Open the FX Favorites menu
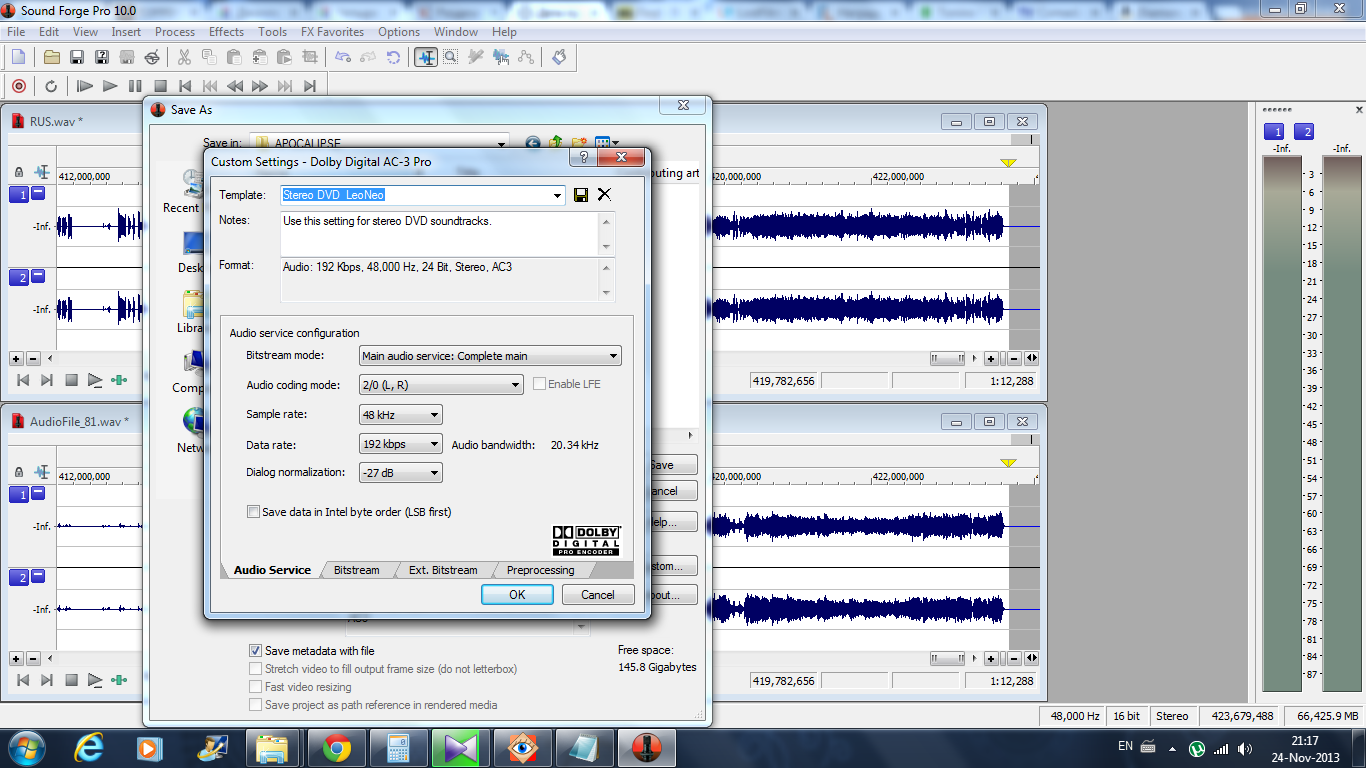Image resolution: width=1366 pixels, height=768 pixels. coord(332,32)
